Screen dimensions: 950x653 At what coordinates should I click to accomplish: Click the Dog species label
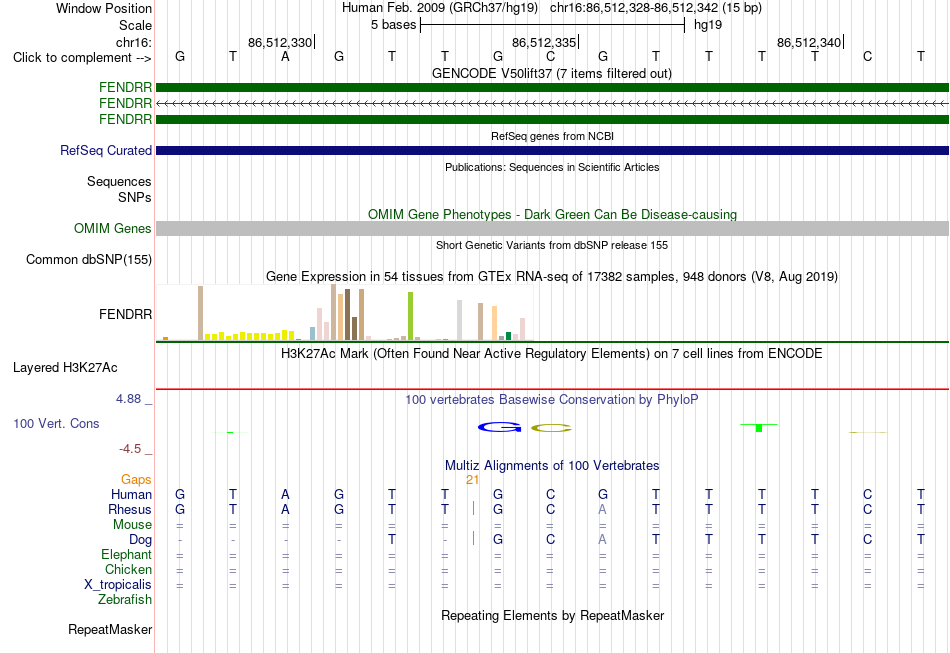click(140, 540)
